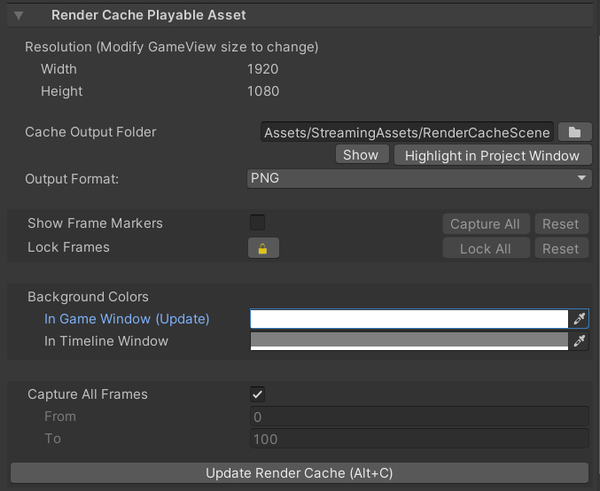Click the Capture All button
The width and height of the screenshot is (600, 491).
point(485,224)
